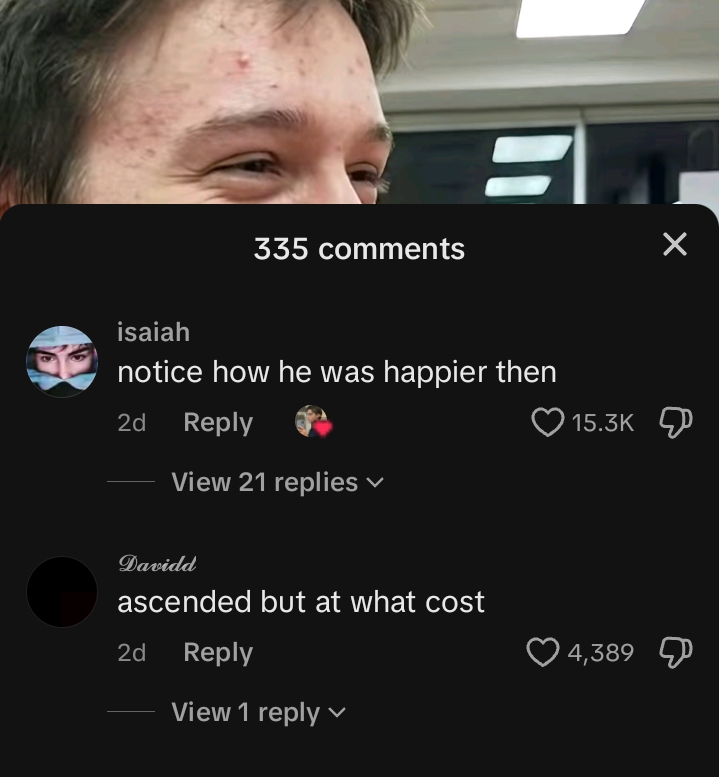Open isaiah's profile picture avatar
This screenshot has width=719, height=777.
pos(62,361)
